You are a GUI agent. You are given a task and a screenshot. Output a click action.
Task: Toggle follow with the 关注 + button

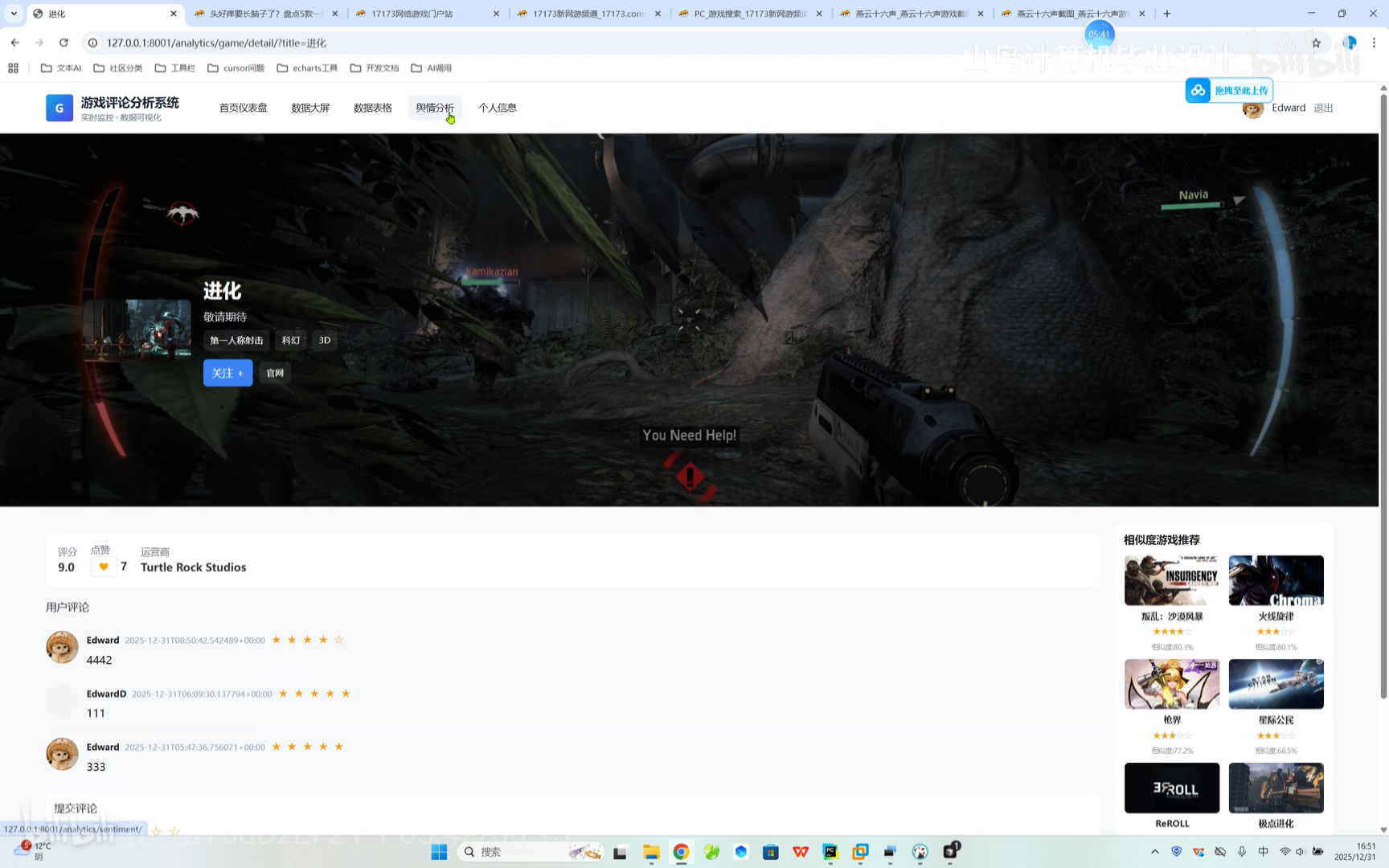227,373
